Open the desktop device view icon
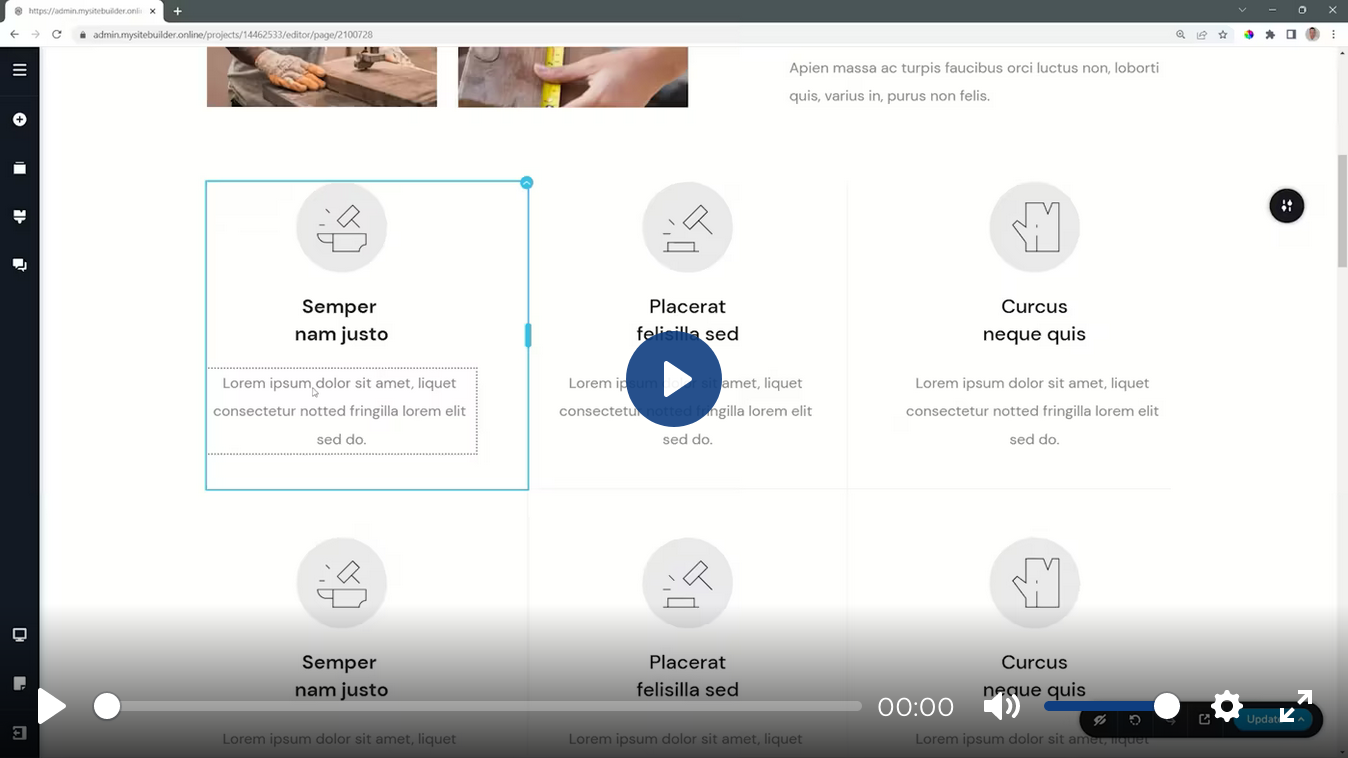 (19, 635)
